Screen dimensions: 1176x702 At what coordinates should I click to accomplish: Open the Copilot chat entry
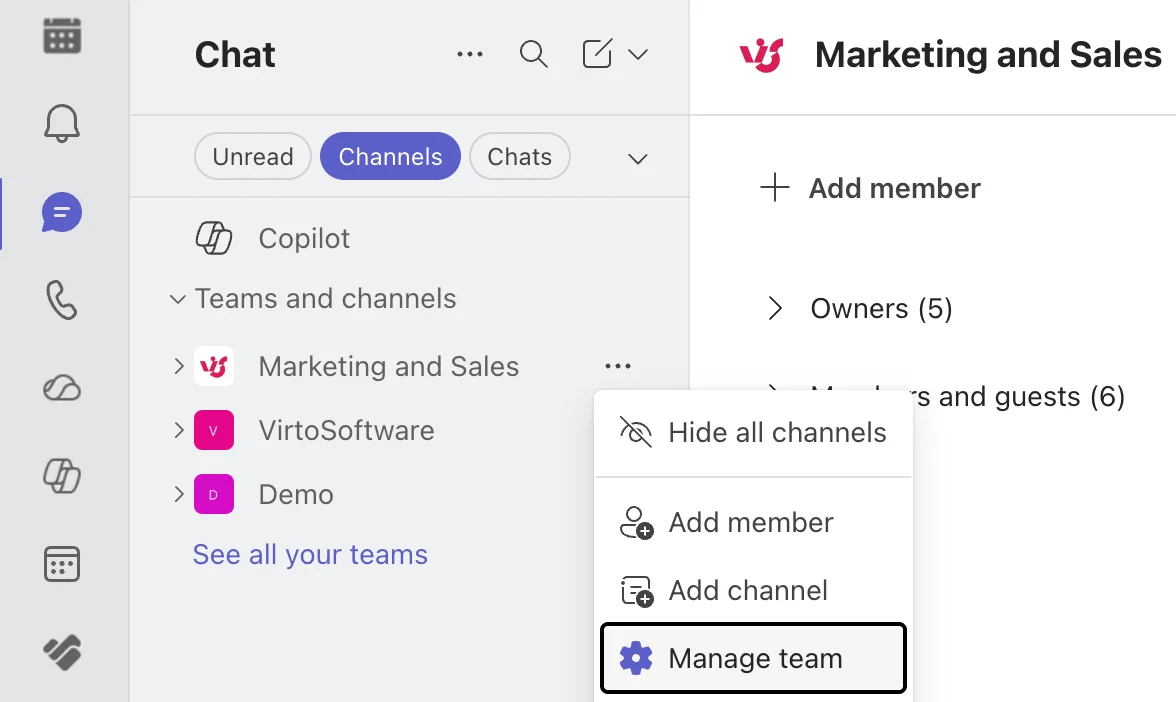tap(304, 238)
